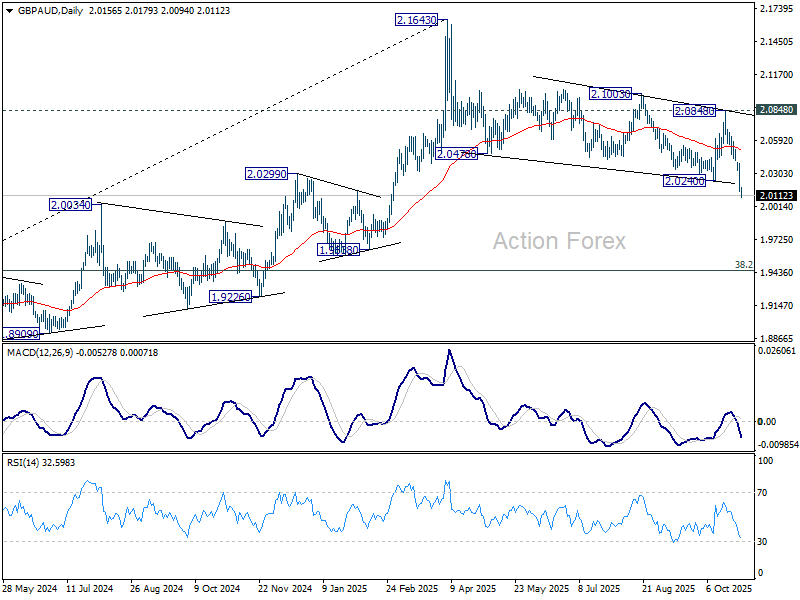Select the 2.04780 price label
The height and width of the screenshot is (600, 800).
[457, 154]
